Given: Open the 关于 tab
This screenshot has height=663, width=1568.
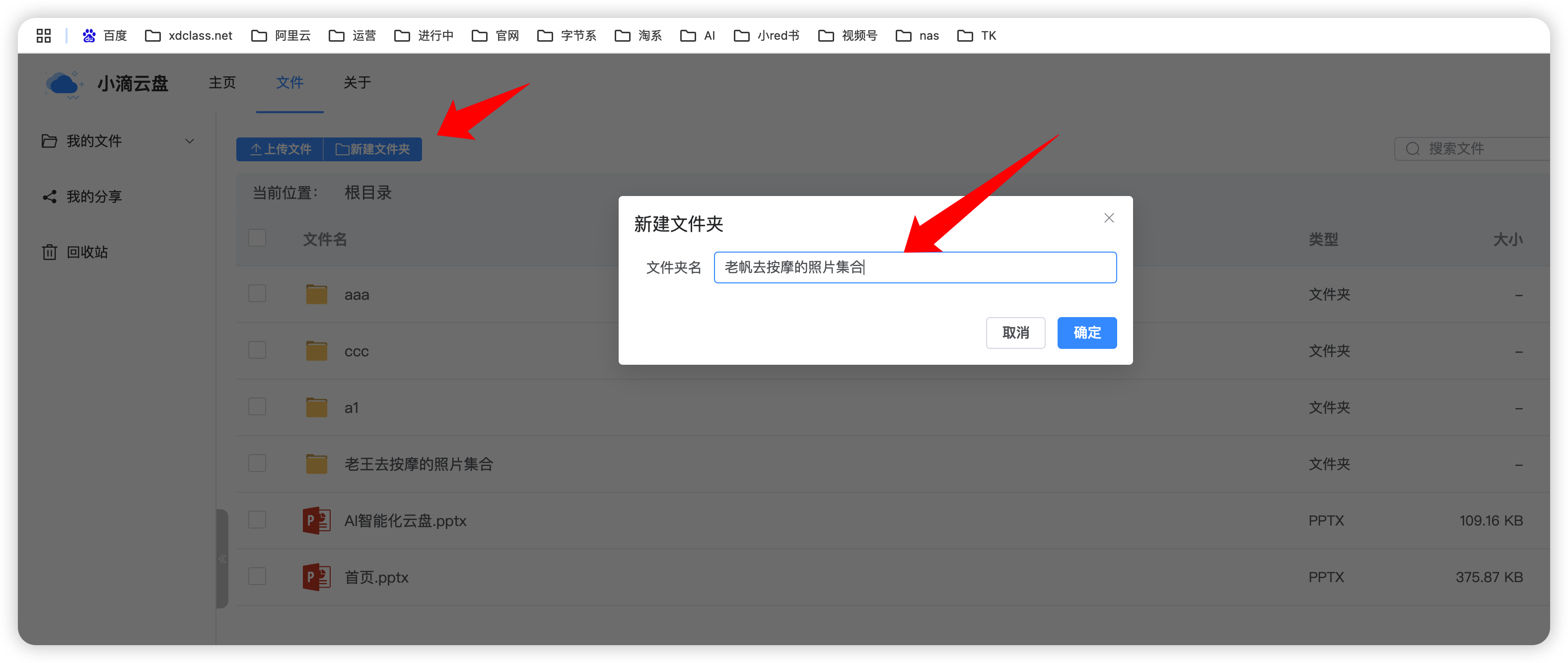Looking at the screenshot, I should point(356,83).
